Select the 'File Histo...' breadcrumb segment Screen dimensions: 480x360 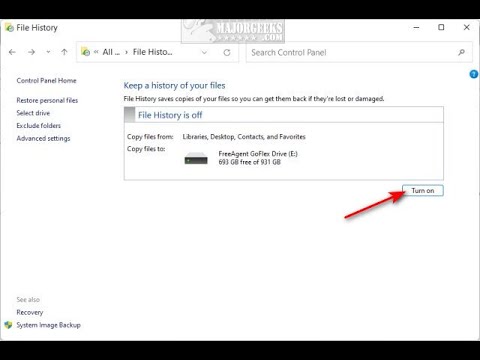pyautogui.click(x=153, y=52)
